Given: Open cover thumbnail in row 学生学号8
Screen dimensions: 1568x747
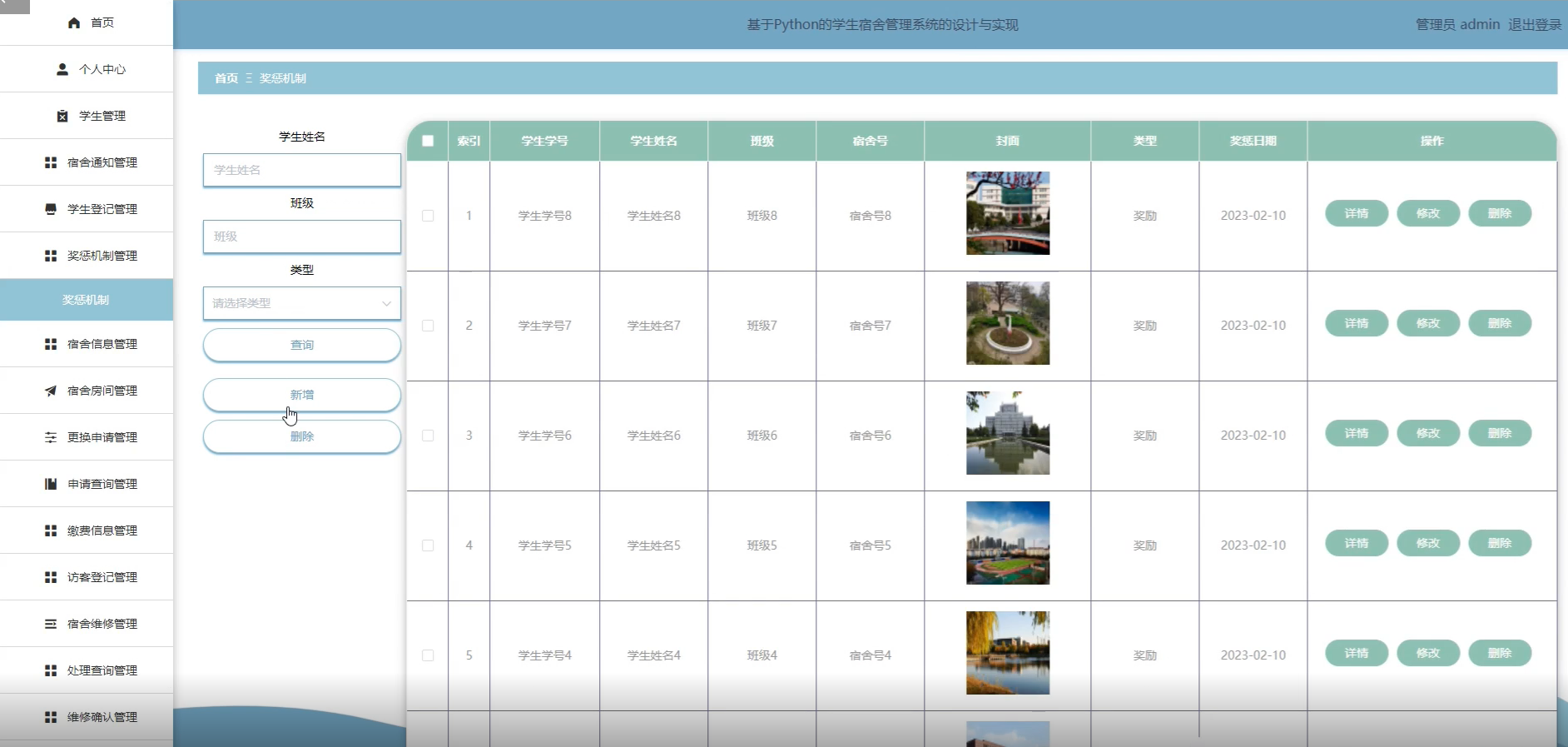Looking at the screenshot, I should click(x=1008, y=213).
